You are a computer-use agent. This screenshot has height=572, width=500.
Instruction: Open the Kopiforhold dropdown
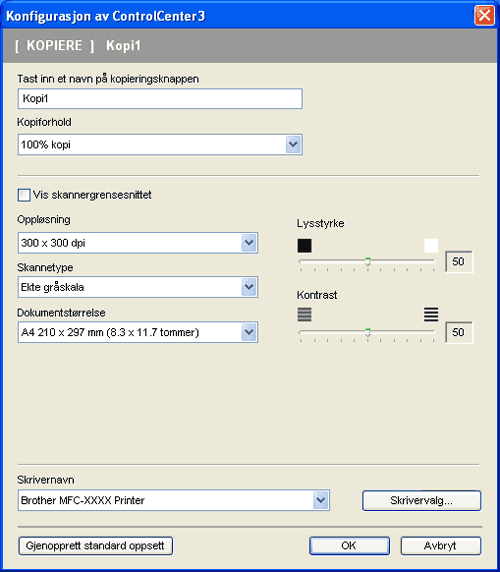tap(160, 145)
